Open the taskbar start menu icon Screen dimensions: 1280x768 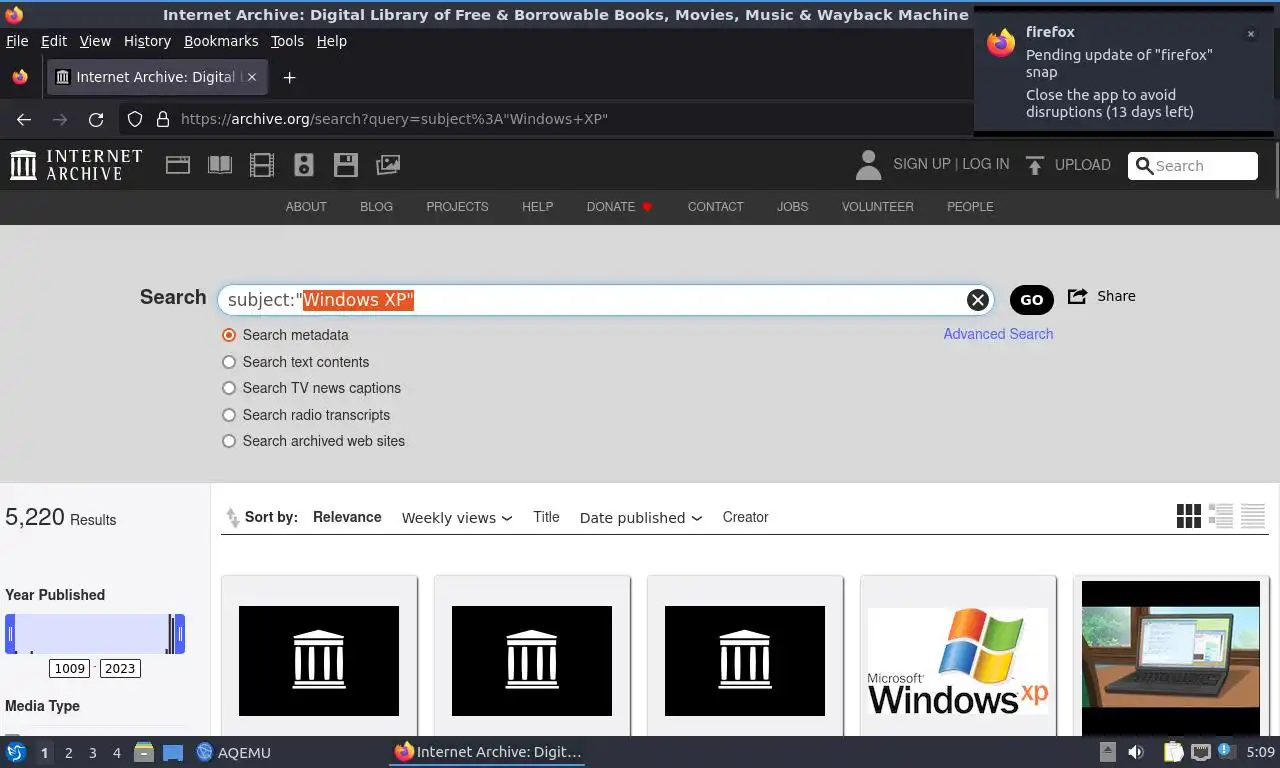pos(15,752)
